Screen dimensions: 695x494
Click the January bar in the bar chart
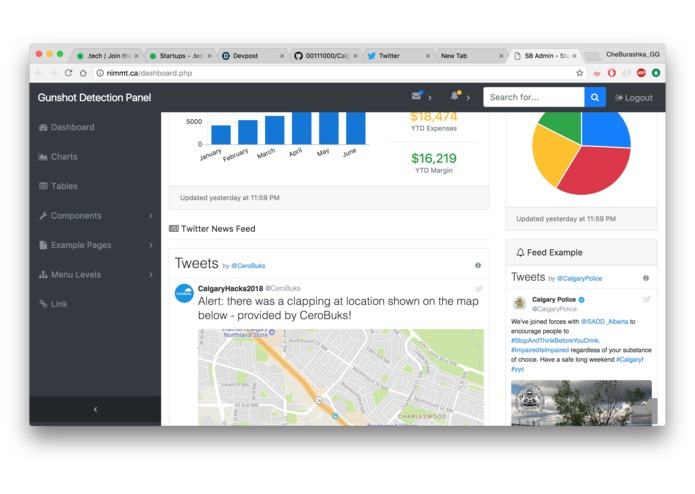(x=221, y=135)
